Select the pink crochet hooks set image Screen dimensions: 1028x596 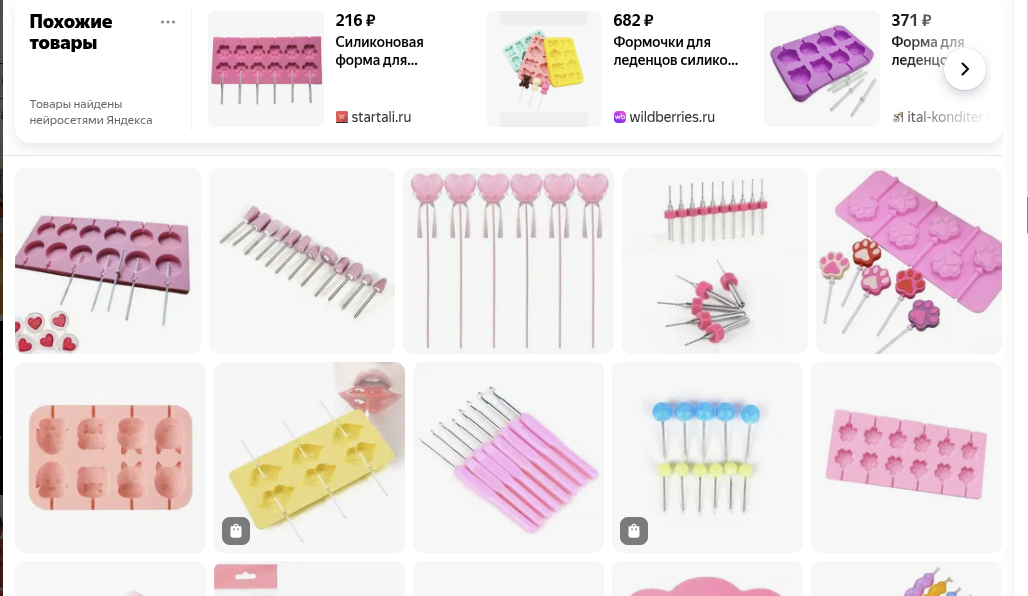click(x=508, y=457)
